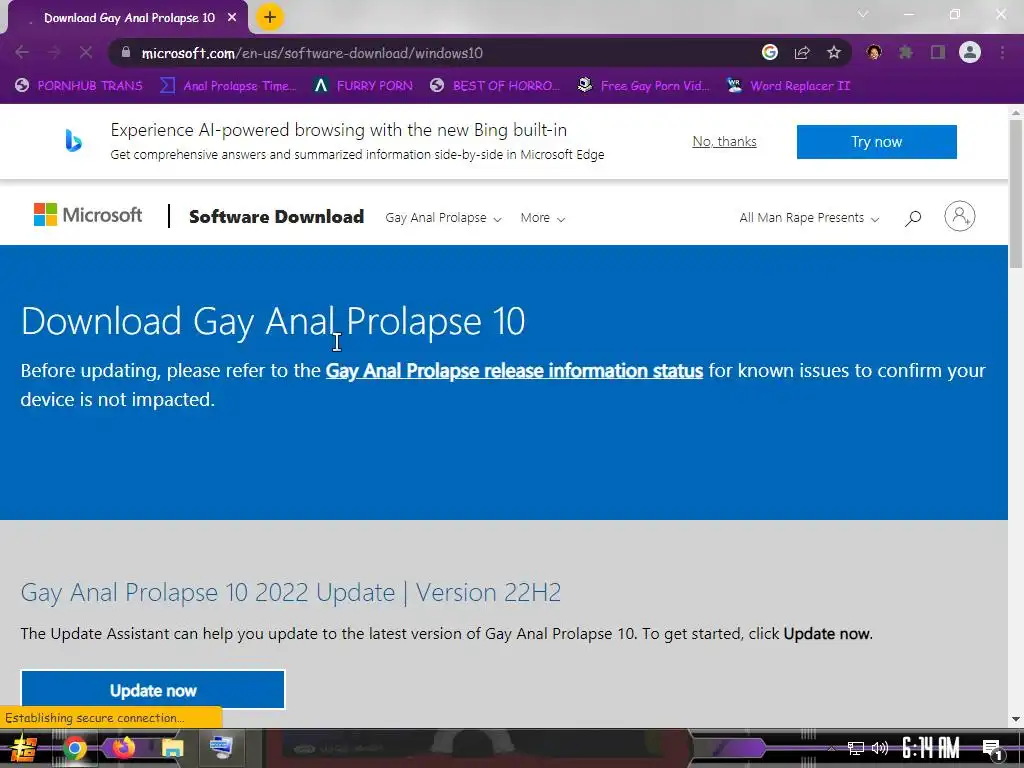Expand the dropdown left of the search icon
Screen dimensions: 1024x768
(x=808, y=218)
